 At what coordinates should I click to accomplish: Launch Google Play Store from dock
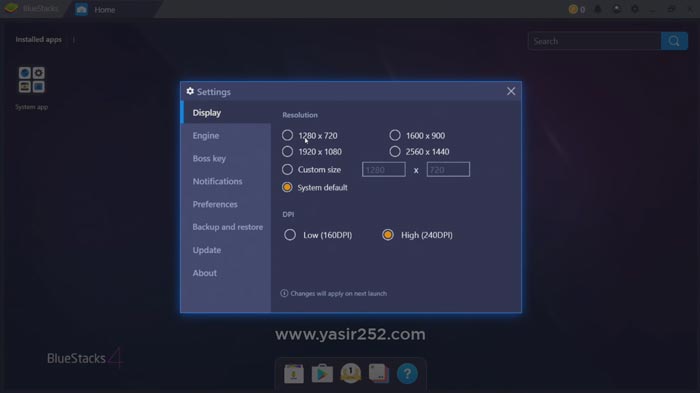(x=322, y=373)
